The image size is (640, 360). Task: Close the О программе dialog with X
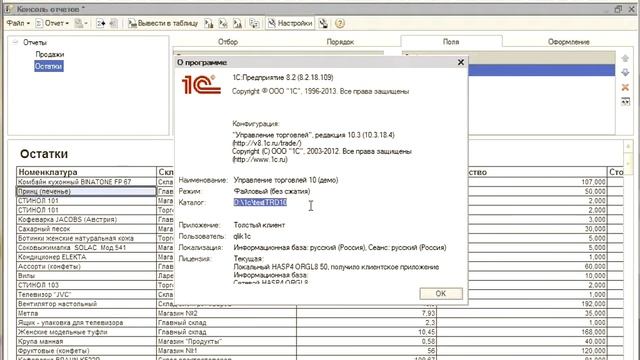pyautogui.click(x=461, y=62)
